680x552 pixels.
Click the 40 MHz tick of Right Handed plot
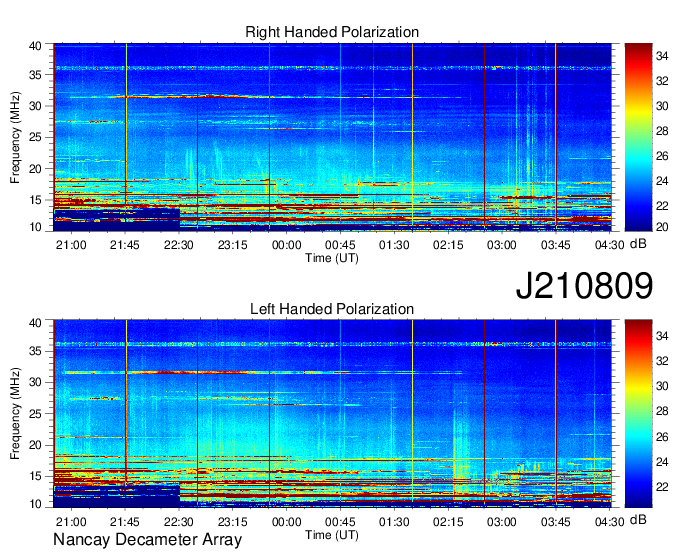35,46
